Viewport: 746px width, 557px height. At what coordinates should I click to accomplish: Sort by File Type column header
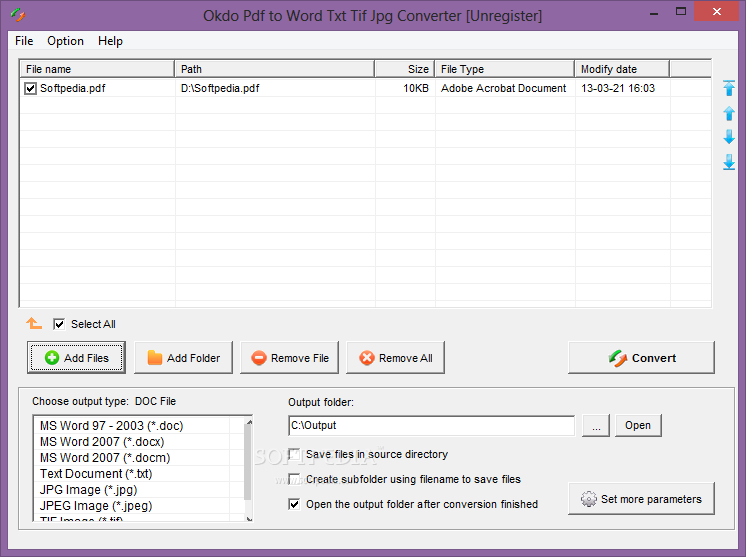click(504, 69)
